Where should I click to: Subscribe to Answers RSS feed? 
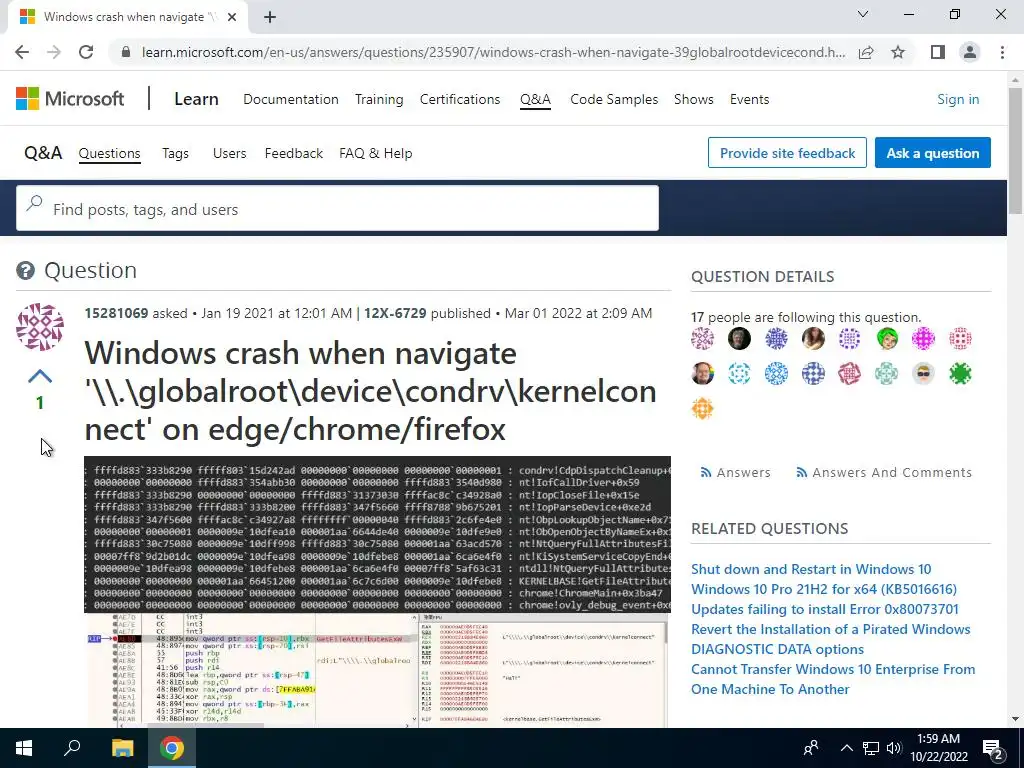click(x=735, y=472)
